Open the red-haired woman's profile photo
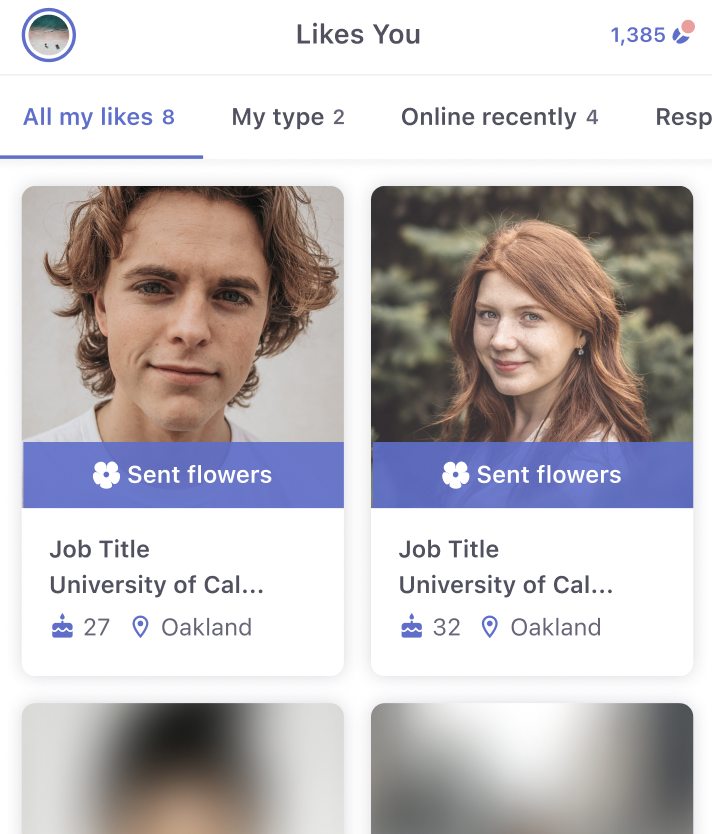The width and height of the screenshot is (712, 834). pos(532,314)
